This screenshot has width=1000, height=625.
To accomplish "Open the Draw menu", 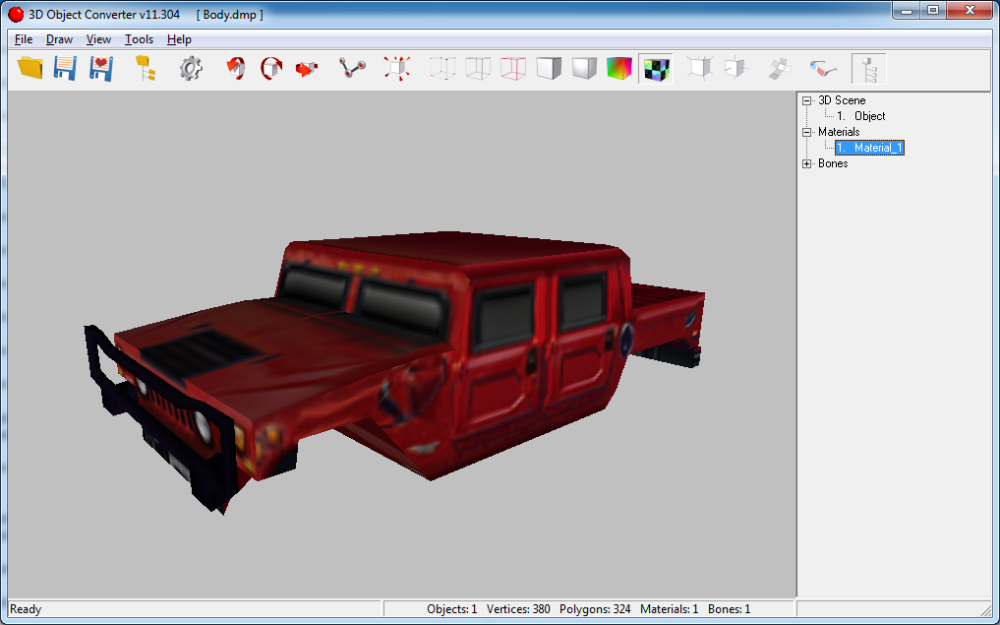I will [x=59, y=39].
